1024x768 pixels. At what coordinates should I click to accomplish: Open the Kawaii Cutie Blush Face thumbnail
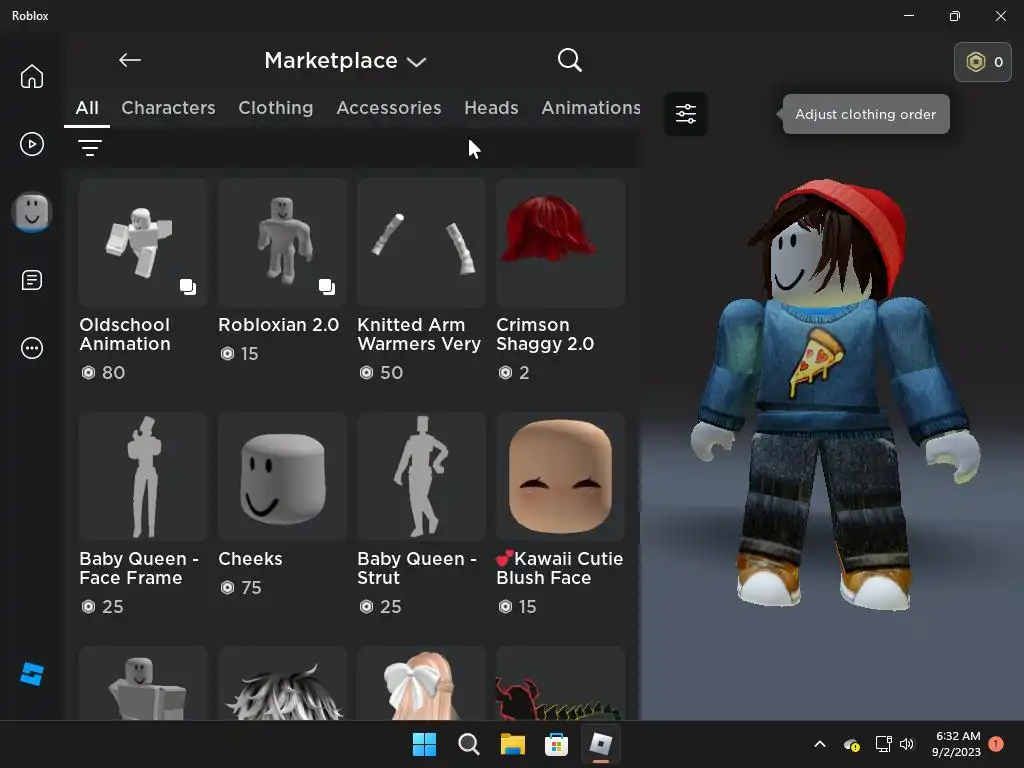[560, 476]
